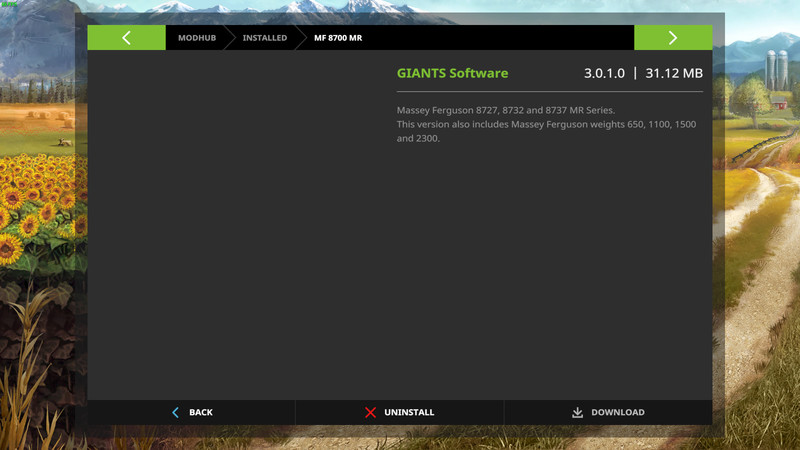Click the green right arrow for next mod
The height and width of the screenshot is (450, 800).
pos(673,38)
